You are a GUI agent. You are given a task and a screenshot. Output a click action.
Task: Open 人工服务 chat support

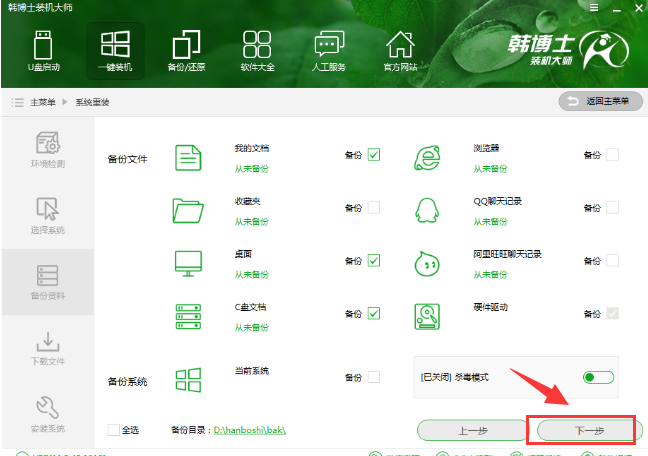click(329, 51)
